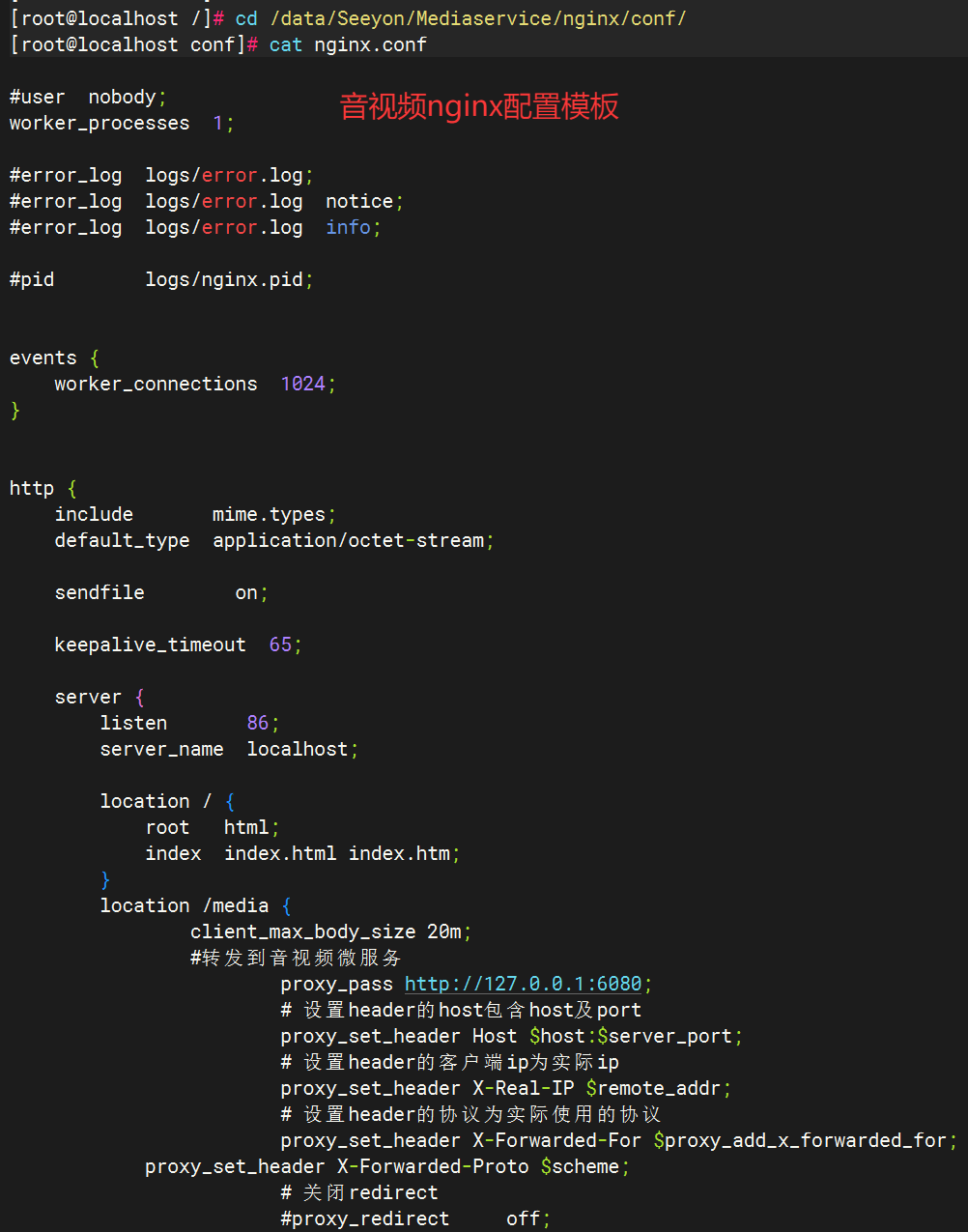This screenshot has height=1232, width=968.
Task: Click the 'worker_processes 1;' line
Action: point(122,123)
